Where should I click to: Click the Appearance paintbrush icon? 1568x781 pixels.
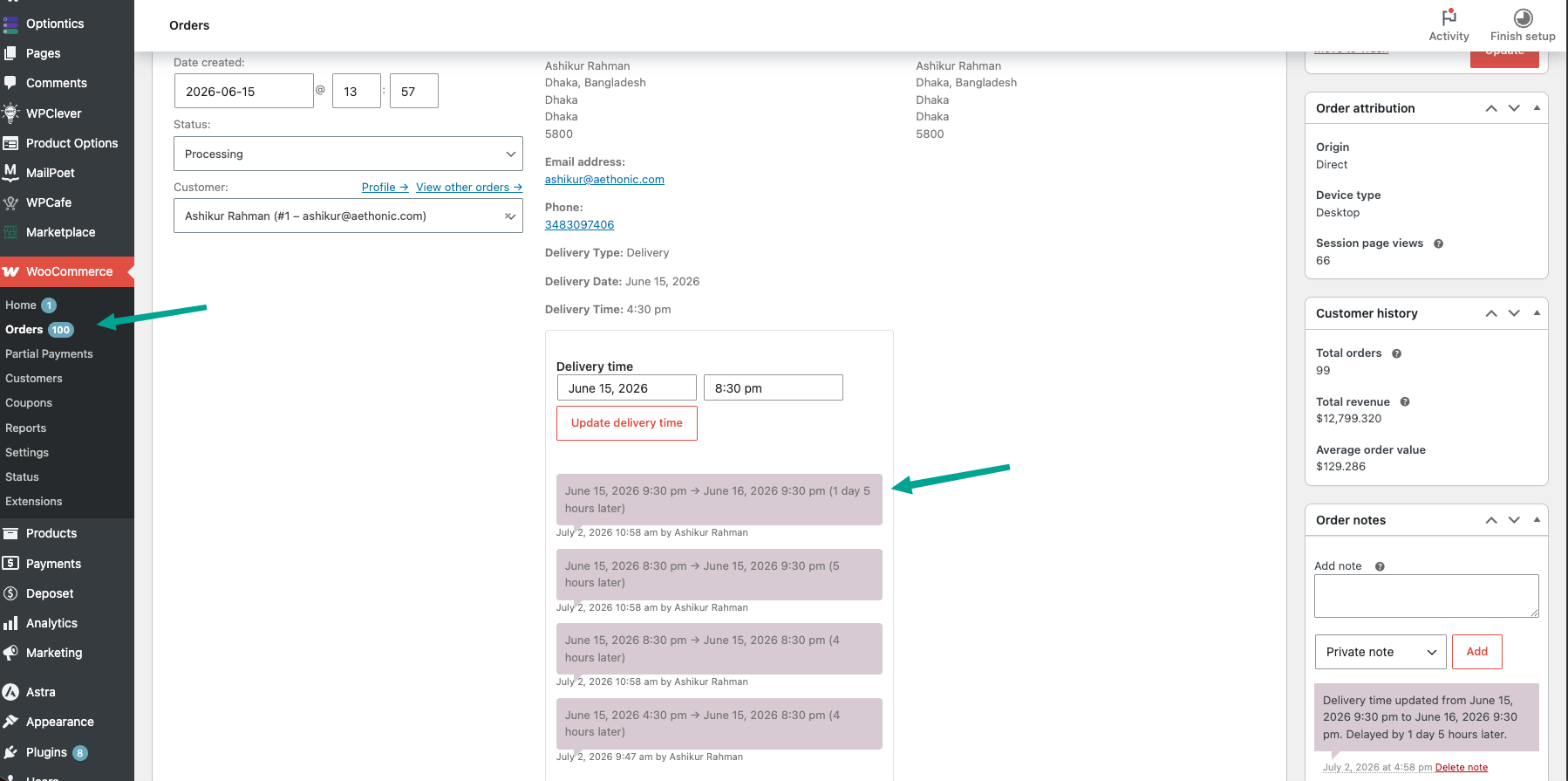[x=10, y=722]
